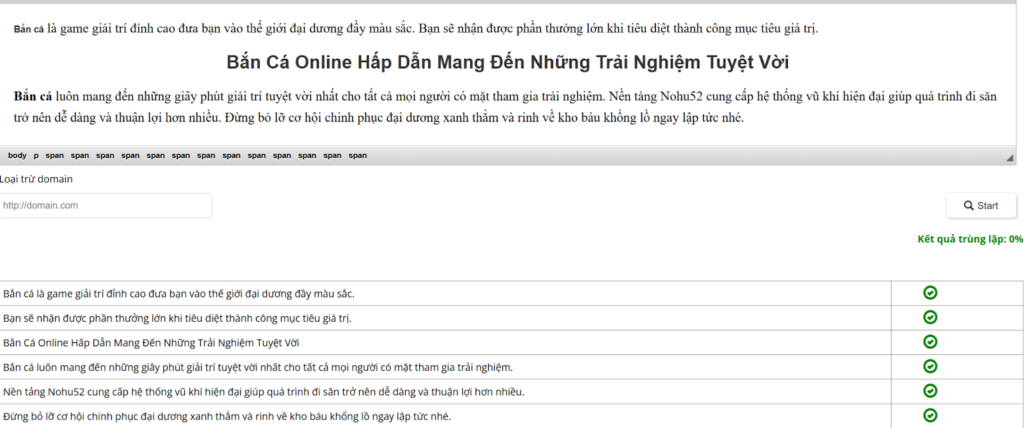The image size is (1024, 428).
Task: Click the check icon beside "Bạn sẽ nhận được" row
Action: pos(930,318)
